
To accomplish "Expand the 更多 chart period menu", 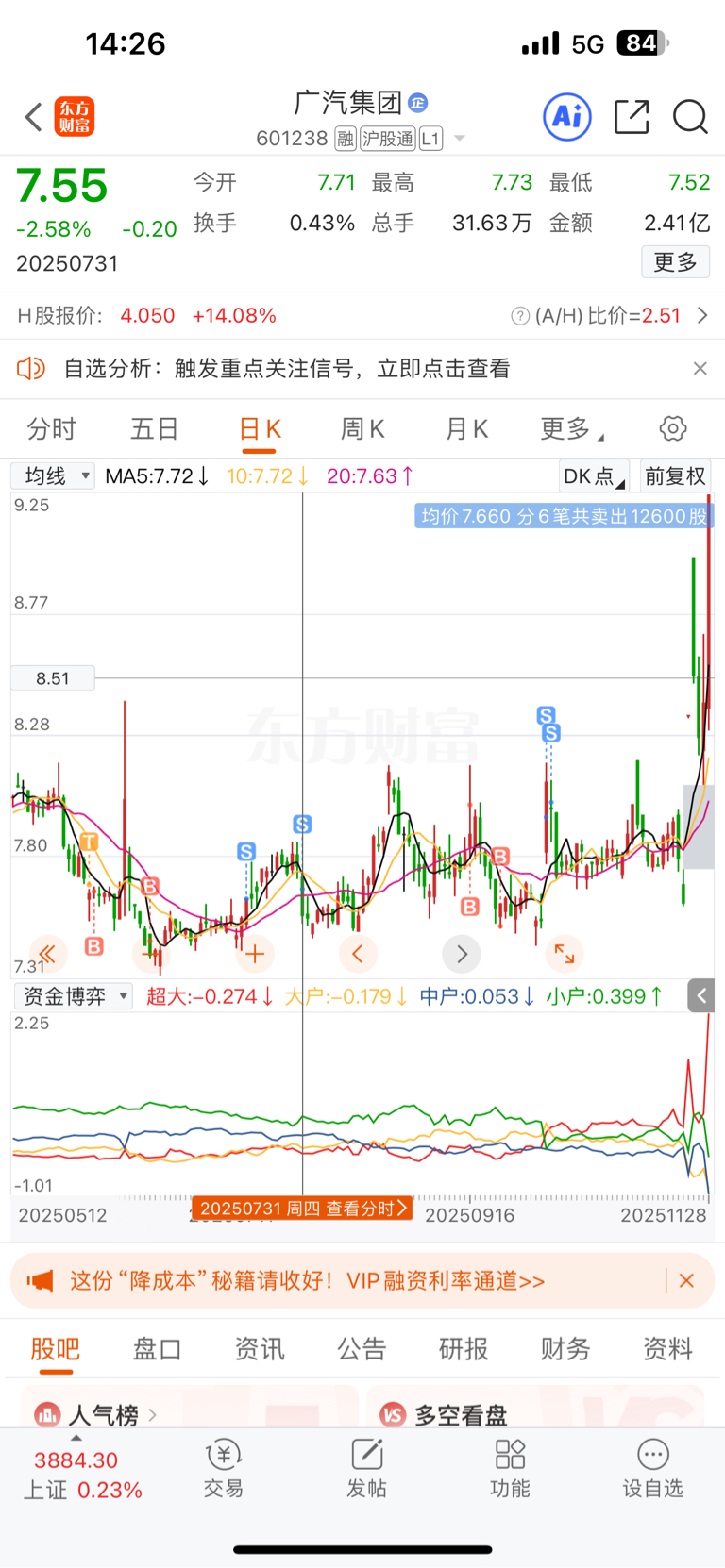I will click(572, 429).
